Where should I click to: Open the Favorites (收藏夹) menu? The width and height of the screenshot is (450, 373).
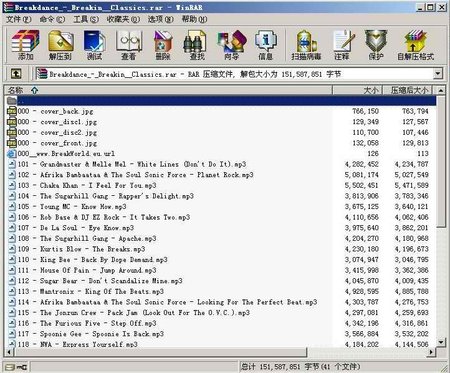click(x=123, y=19)
